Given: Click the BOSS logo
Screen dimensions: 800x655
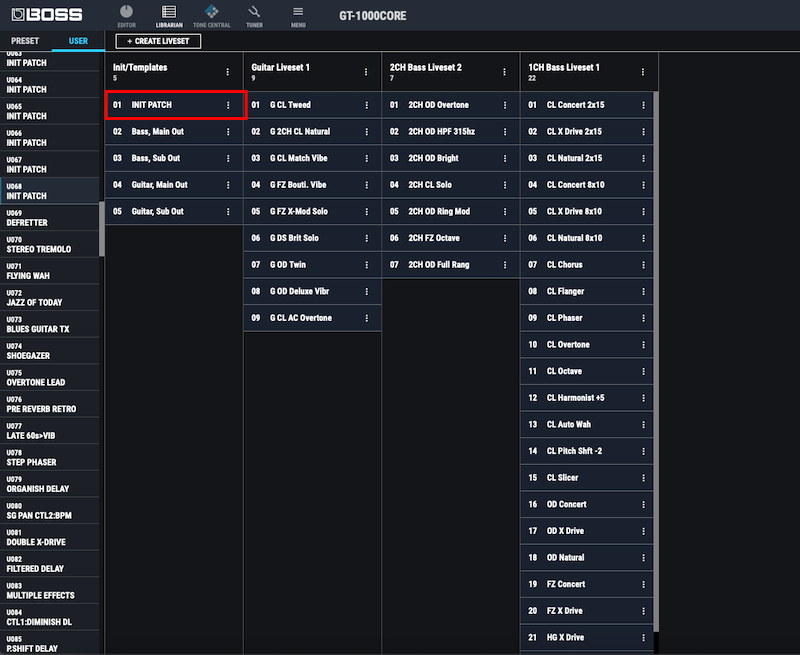Looking at the screenshot, I should click(x=46, y=15).
